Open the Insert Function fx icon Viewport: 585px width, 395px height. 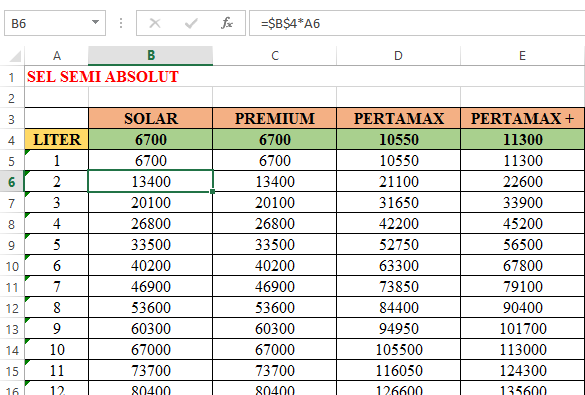pyautogui.click(x=226, y=23)
